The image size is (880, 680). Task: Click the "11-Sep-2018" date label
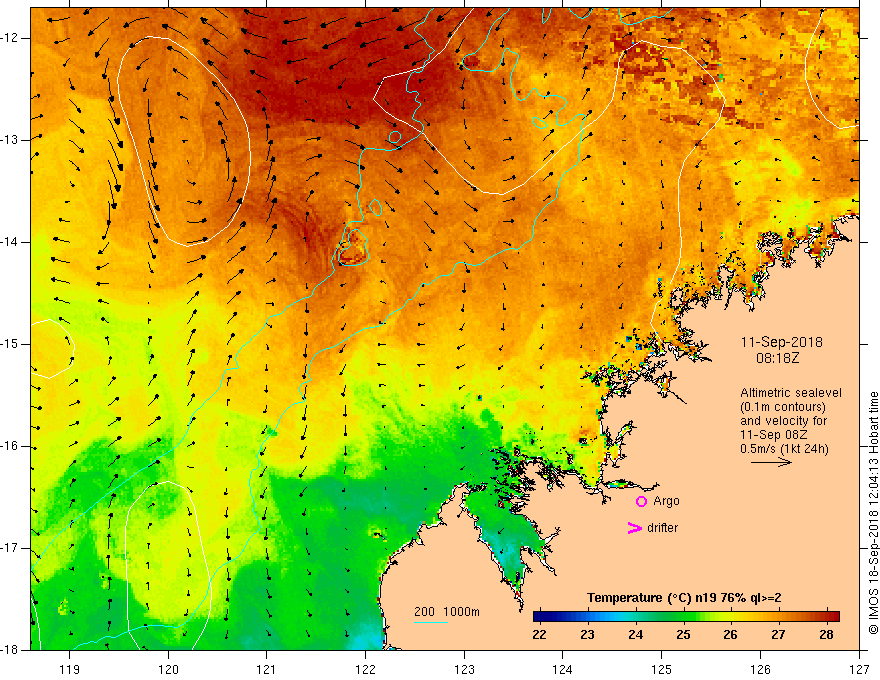tap(782, 342)
